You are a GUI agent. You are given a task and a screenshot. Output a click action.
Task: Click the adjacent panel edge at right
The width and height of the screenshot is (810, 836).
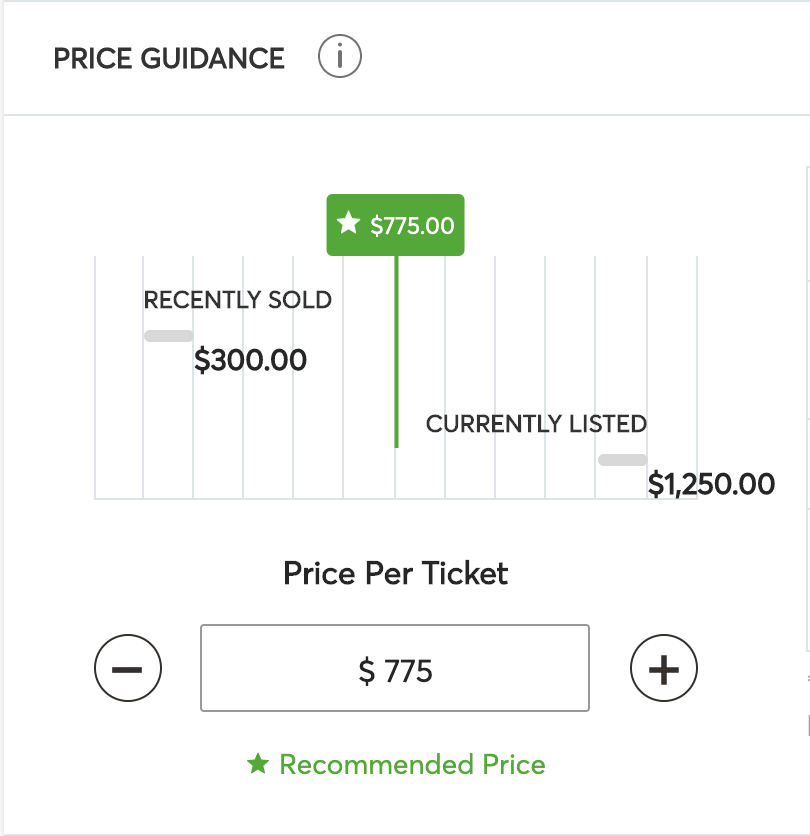click(x=807, y=408)
